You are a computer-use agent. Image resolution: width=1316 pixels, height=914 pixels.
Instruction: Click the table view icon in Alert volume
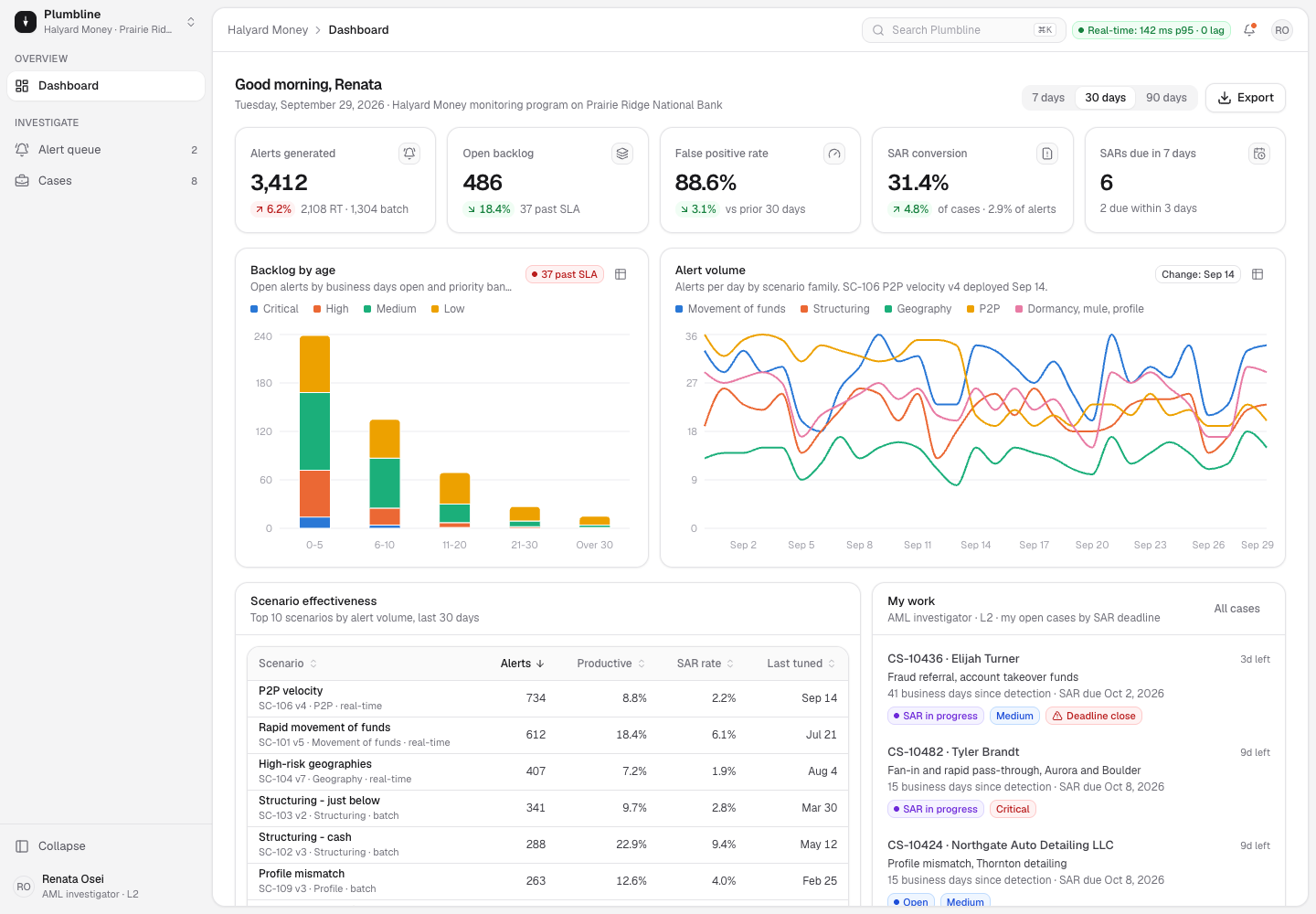click(x=1258, y=274)
